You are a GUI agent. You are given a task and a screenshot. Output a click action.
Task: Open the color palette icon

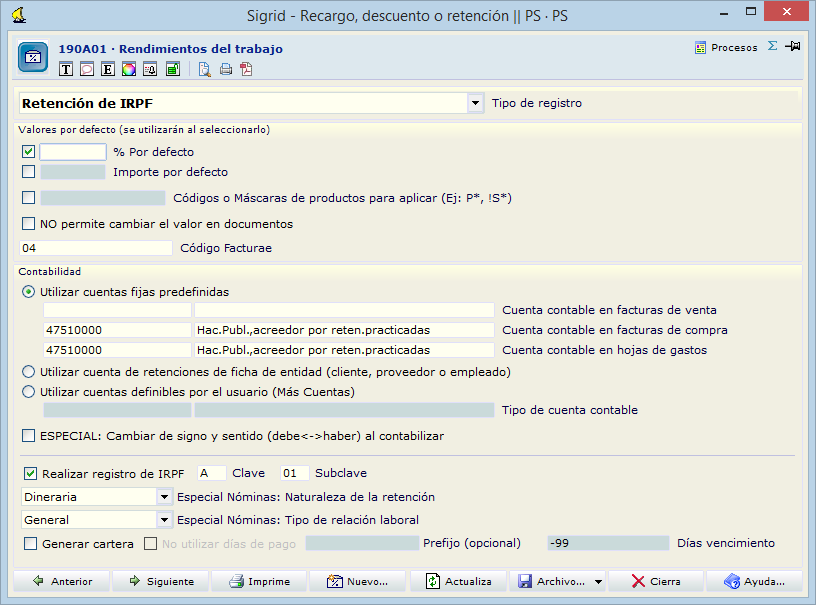(x=128, y=70)
